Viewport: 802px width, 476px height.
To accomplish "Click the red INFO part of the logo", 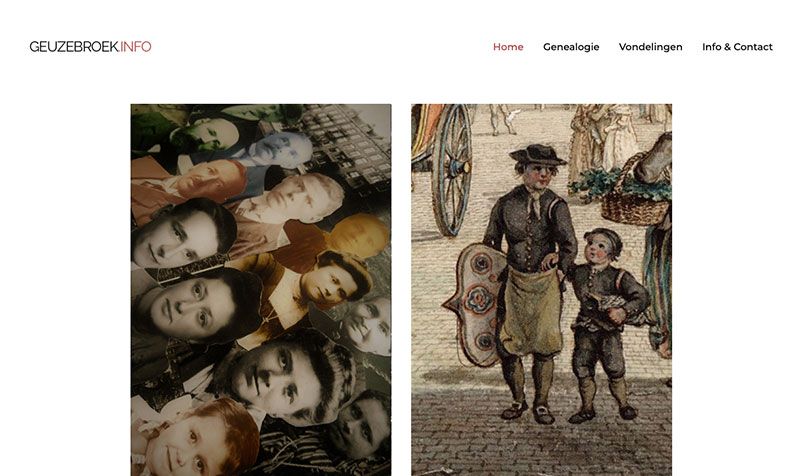I will coord(136,47).
